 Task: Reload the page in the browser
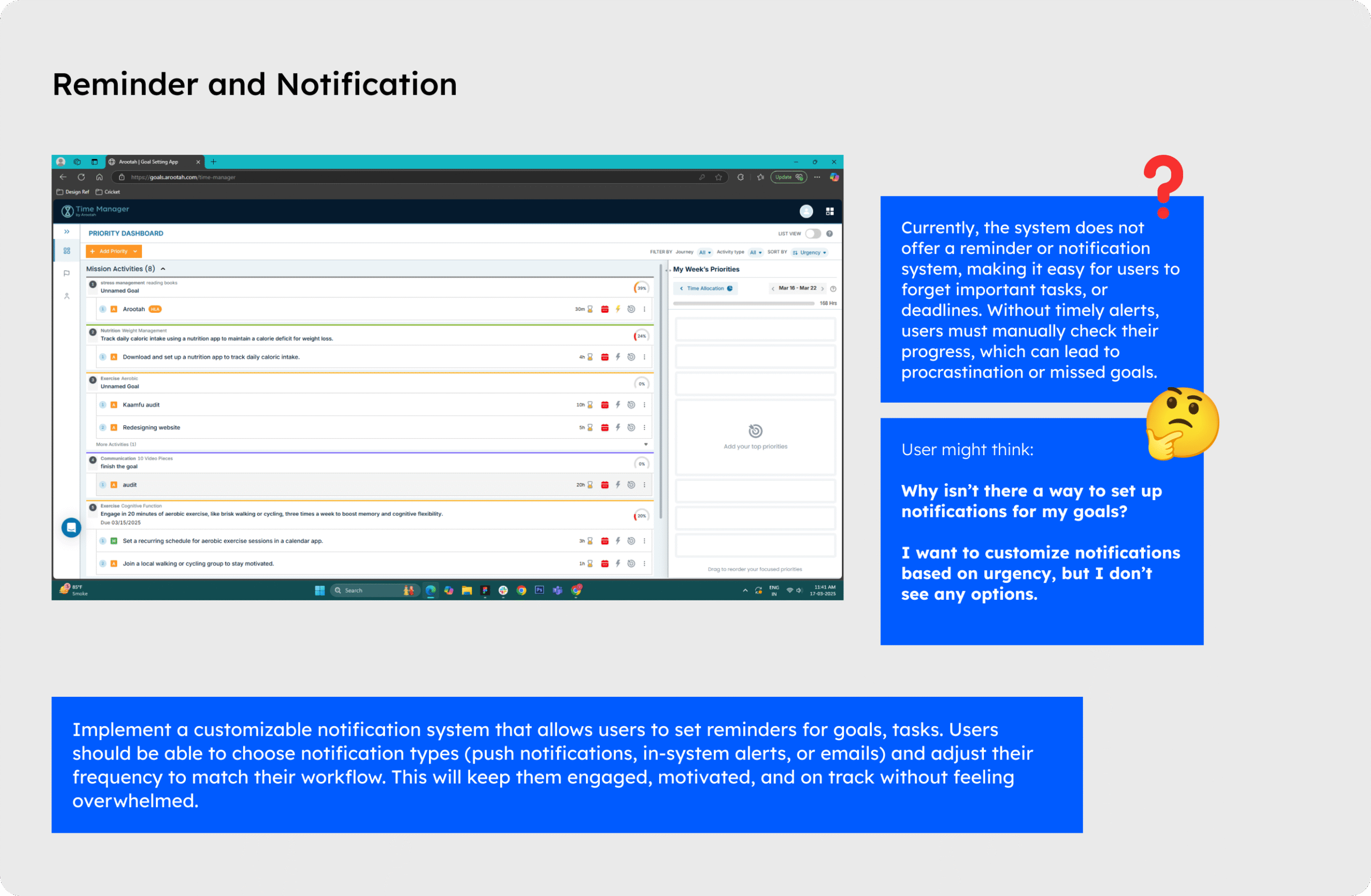coord(81,177)
